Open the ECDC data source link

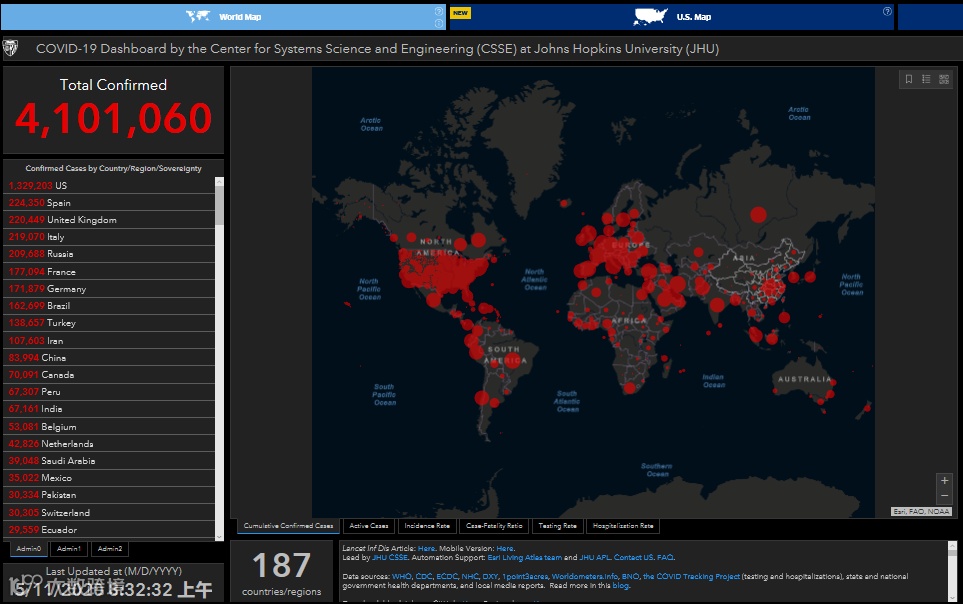point(447,576)
